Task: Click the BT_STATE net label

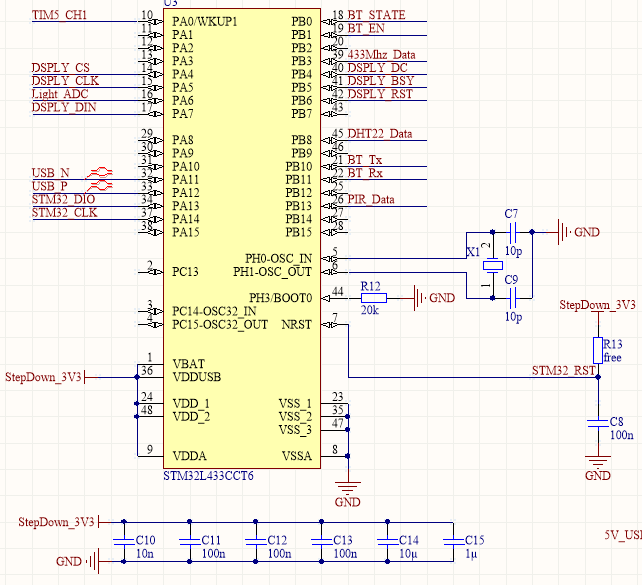Action: [376, 15]
